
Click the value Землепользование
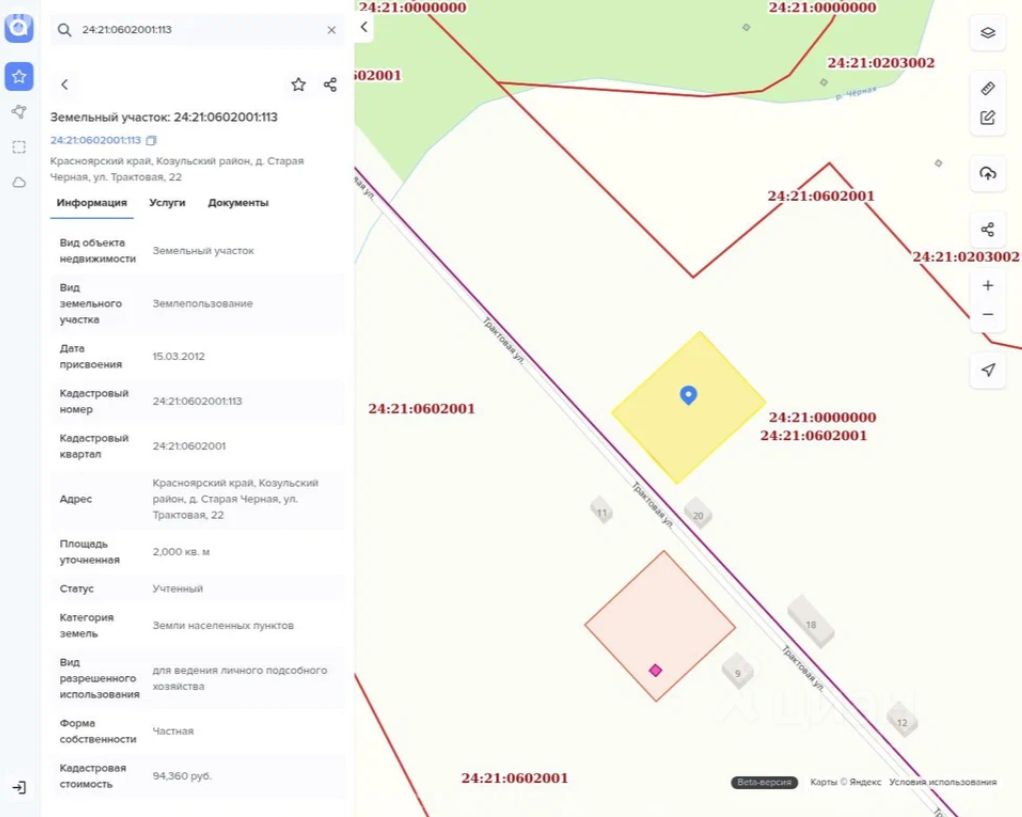202,303
